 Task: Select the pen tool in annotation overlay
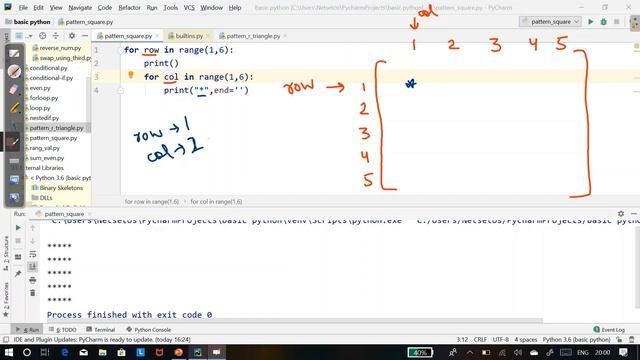14,72
